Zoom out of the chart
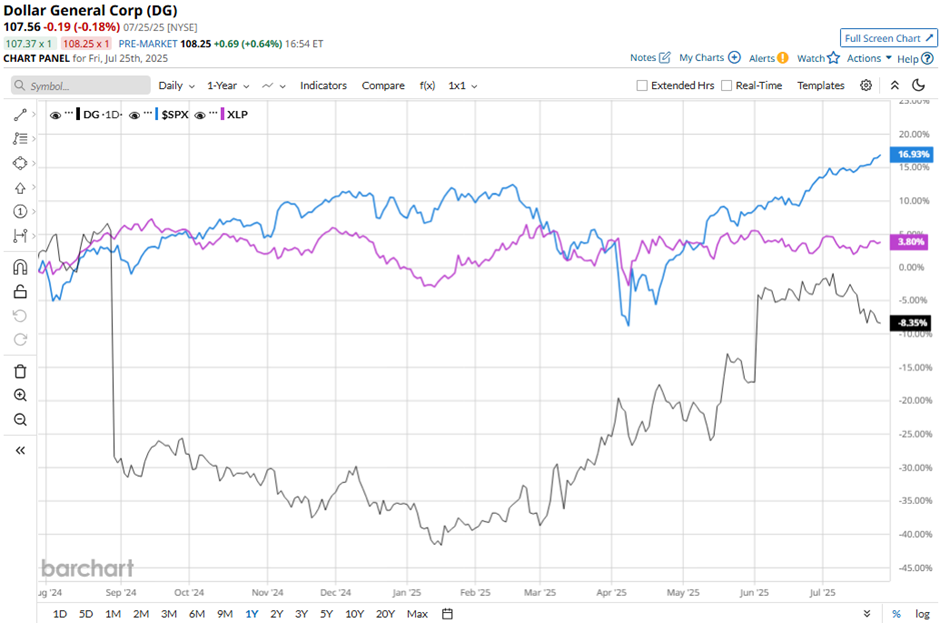940x623 pixels. tap(20, 419)
